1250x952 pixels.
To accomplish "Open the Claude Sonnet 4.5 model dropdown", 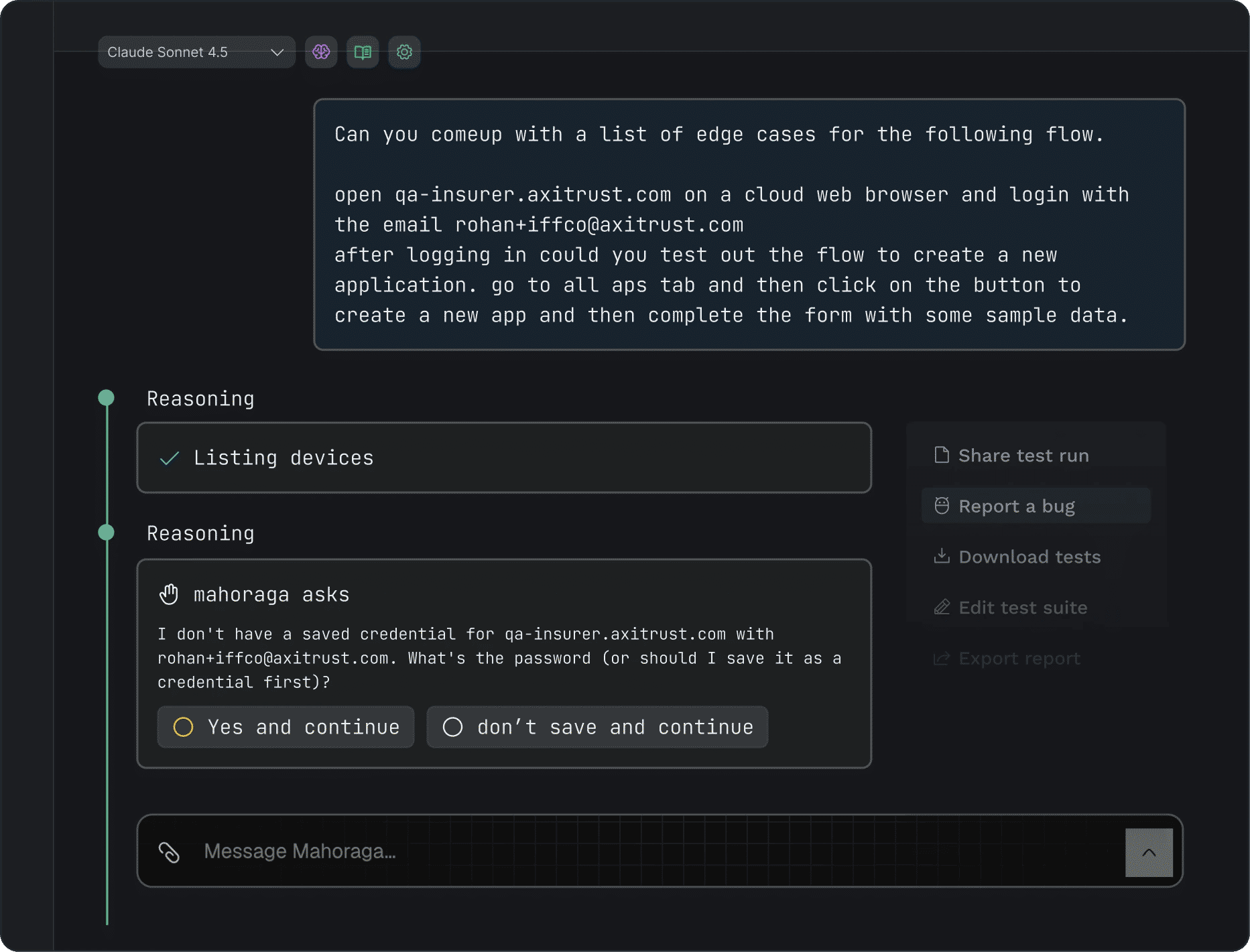I will click(x=196, y=52).
